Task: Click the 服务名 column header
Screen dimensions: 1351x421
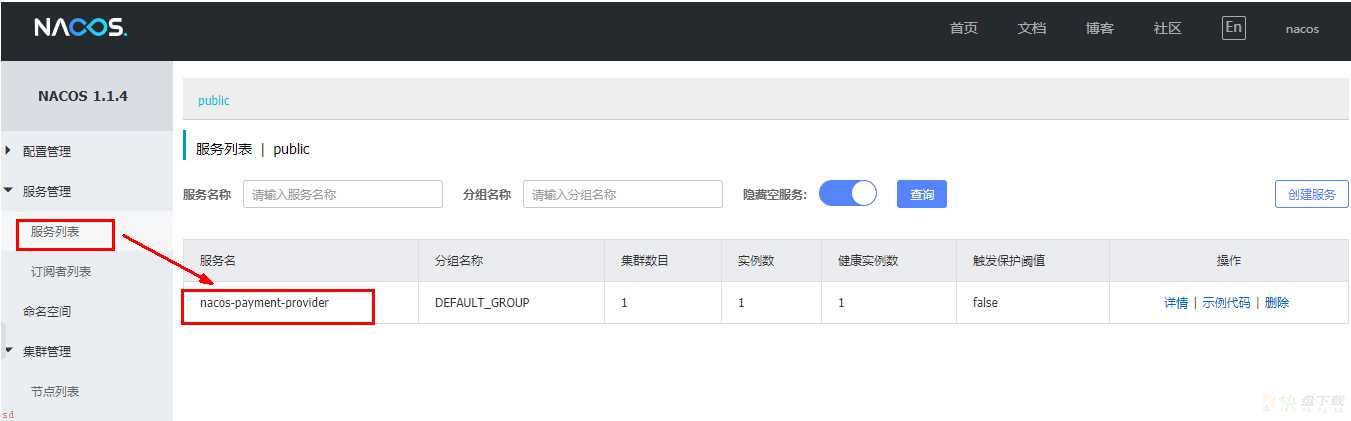Action: (218, 261)
